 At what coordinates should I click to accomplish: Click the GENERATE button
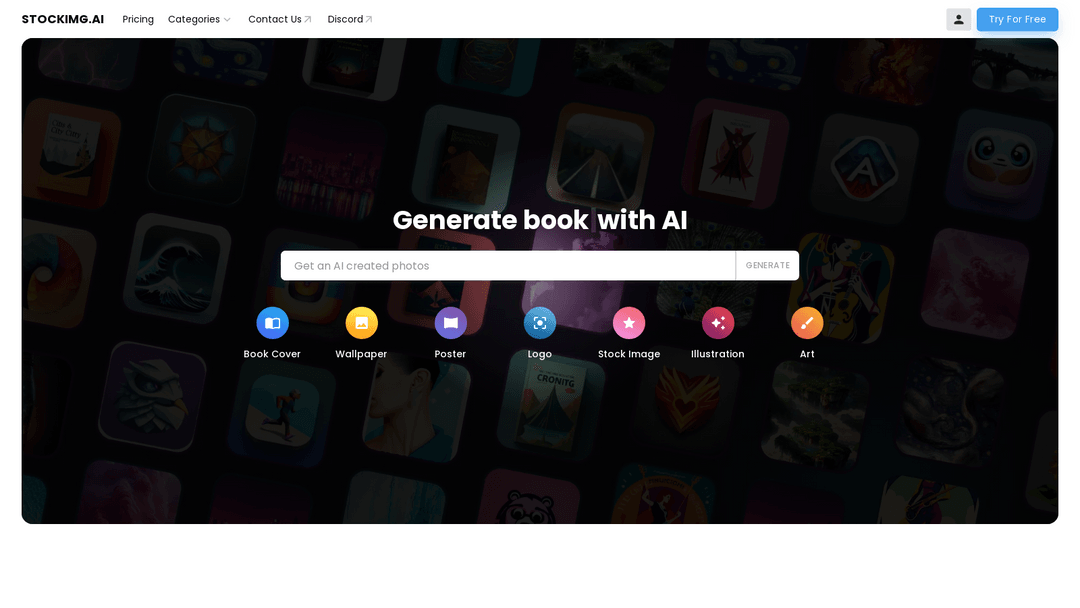pyautogui.click(x=767, y=266)
